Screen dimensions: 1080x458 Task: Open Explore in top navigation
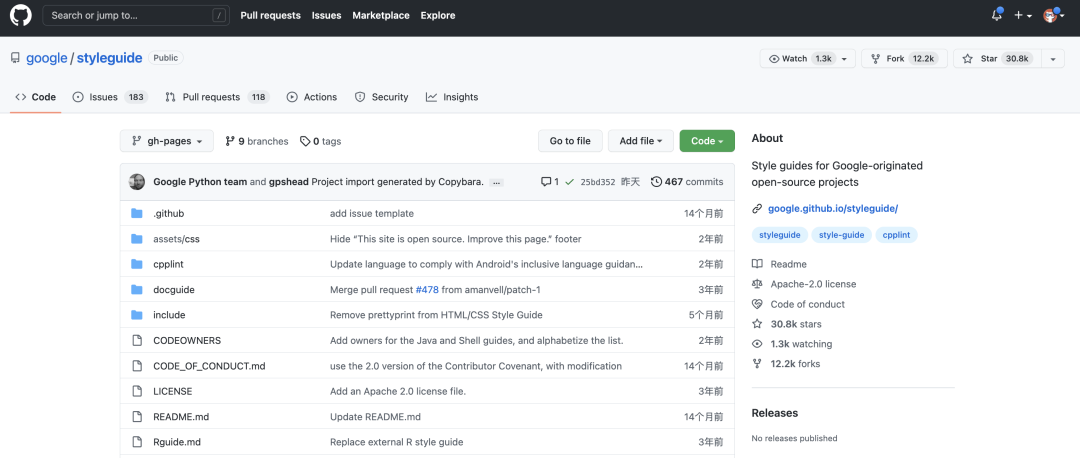[x=438, y=15]
